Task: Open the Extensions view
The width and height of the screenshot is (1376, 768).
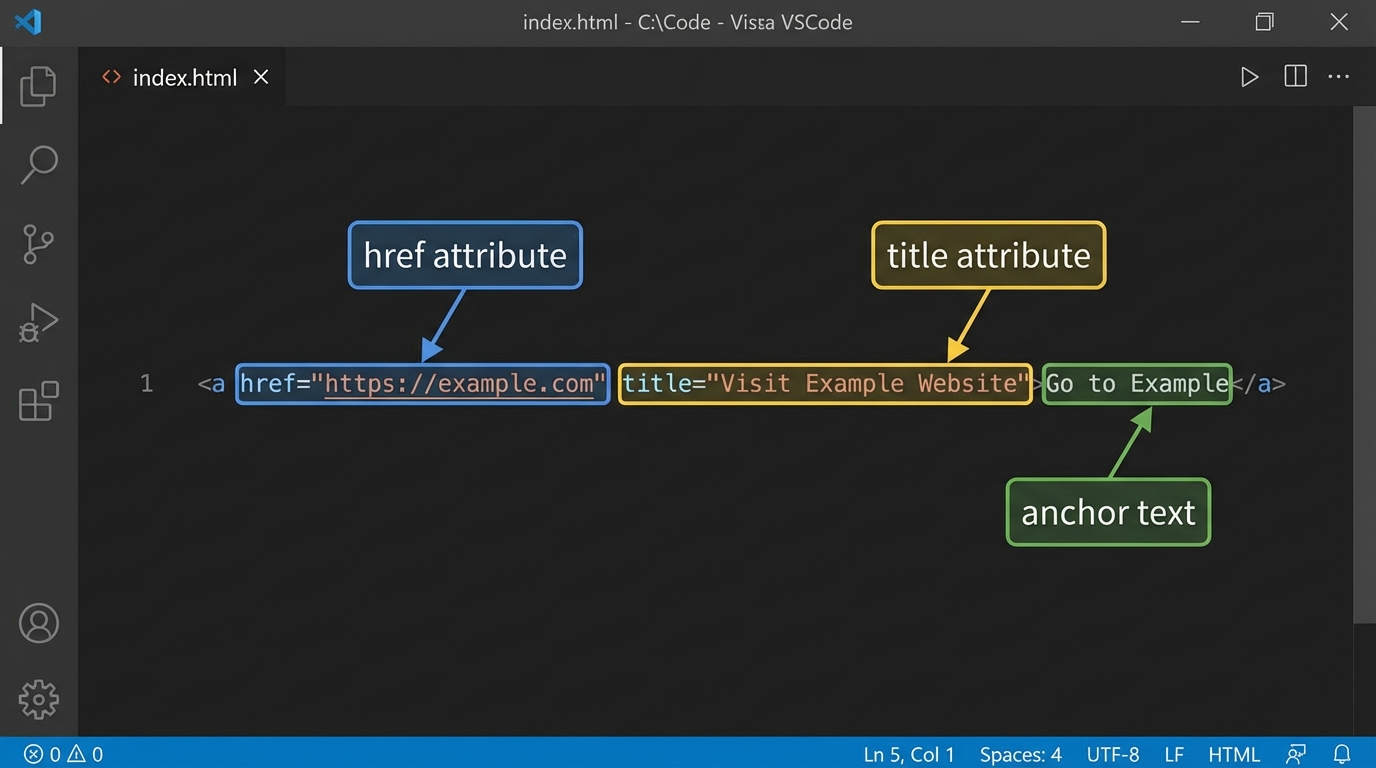Action: point(38,400)
